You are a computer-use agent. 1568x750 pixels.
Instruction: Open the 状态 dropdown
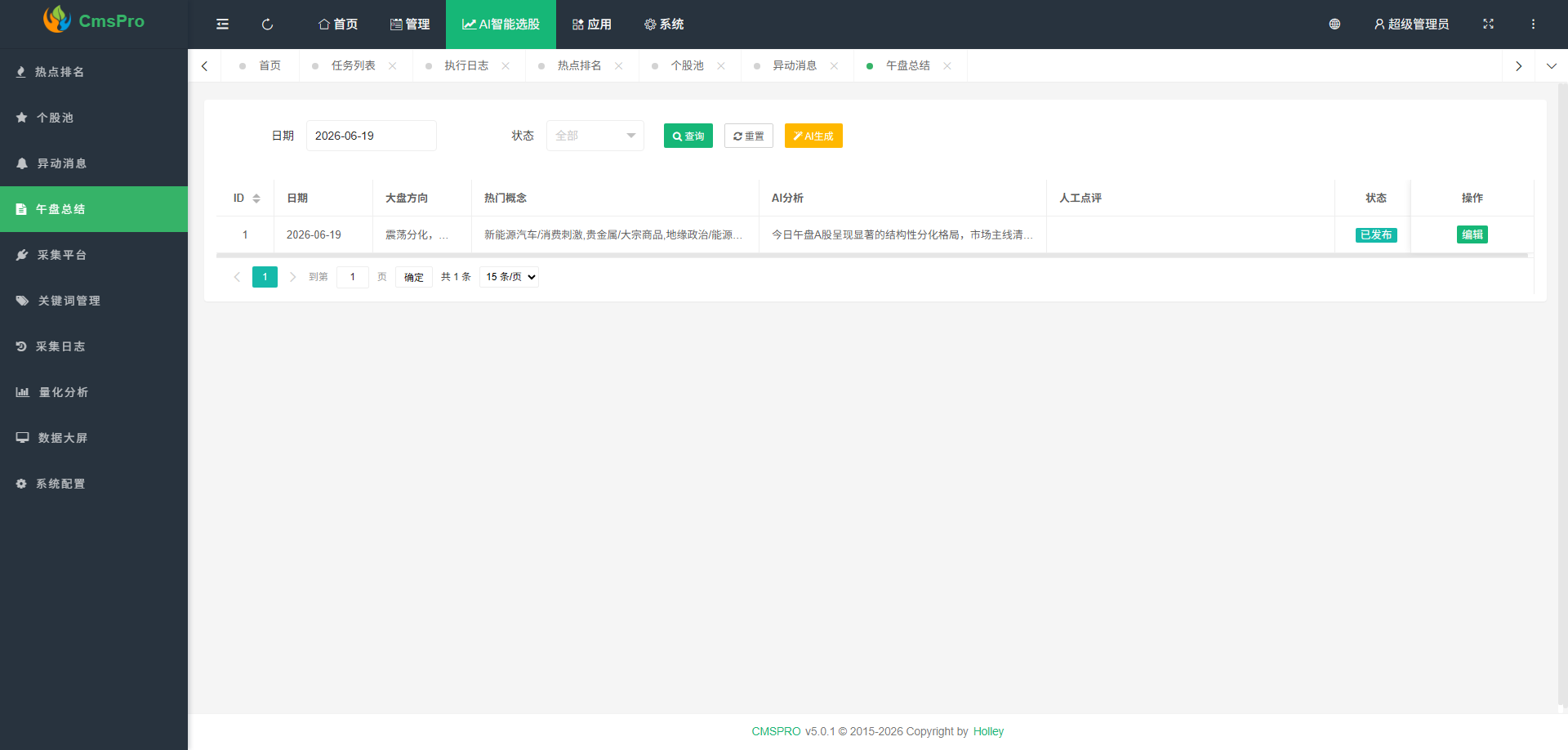595,136
